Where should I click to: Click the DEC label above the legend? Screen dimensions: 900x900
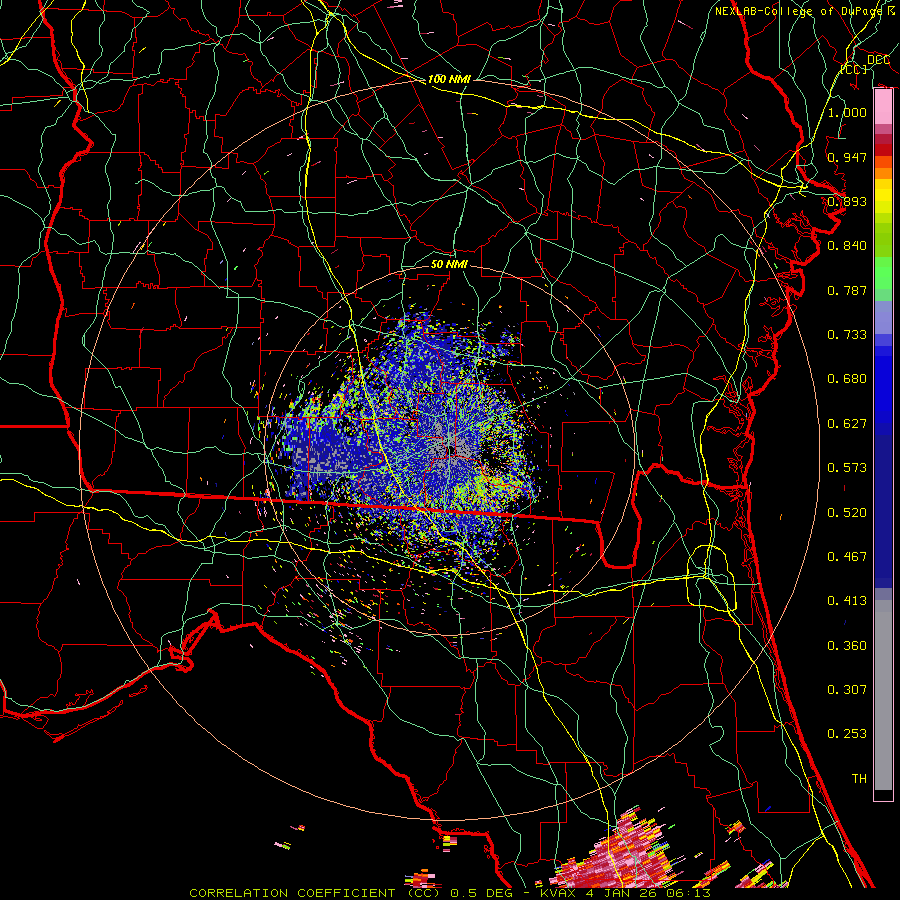(x=878, y=60)
